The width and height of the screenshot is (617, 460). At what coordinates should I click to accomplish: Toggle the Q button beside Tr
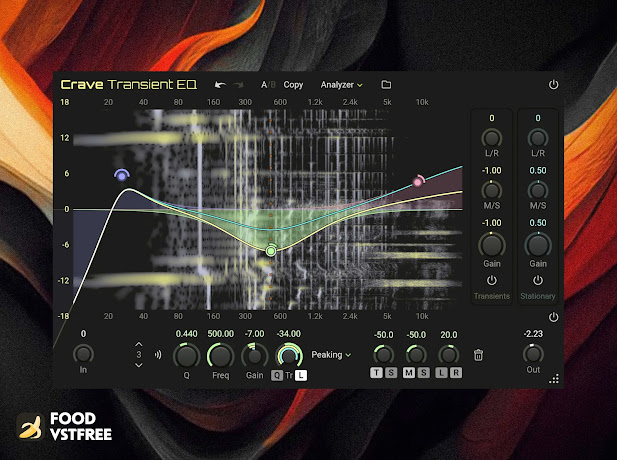[277, 375]
